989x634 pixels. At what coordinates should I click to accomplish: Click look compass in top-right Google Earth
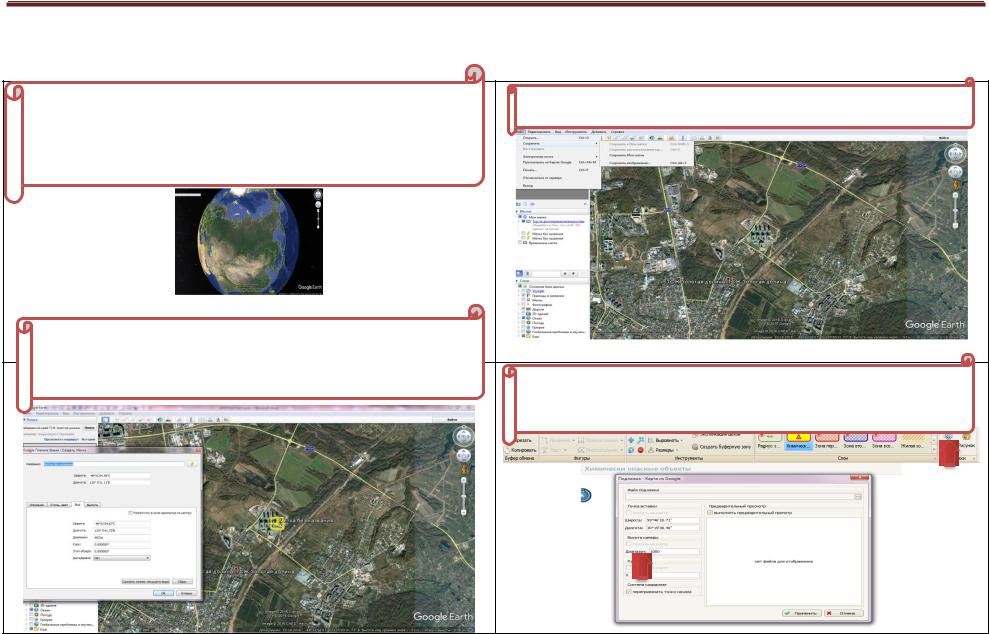955,153
